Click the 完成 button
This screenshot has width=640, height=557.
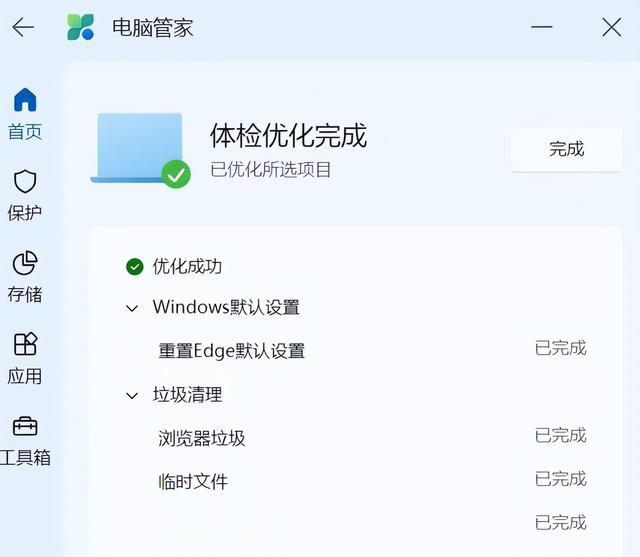[567, 149]
